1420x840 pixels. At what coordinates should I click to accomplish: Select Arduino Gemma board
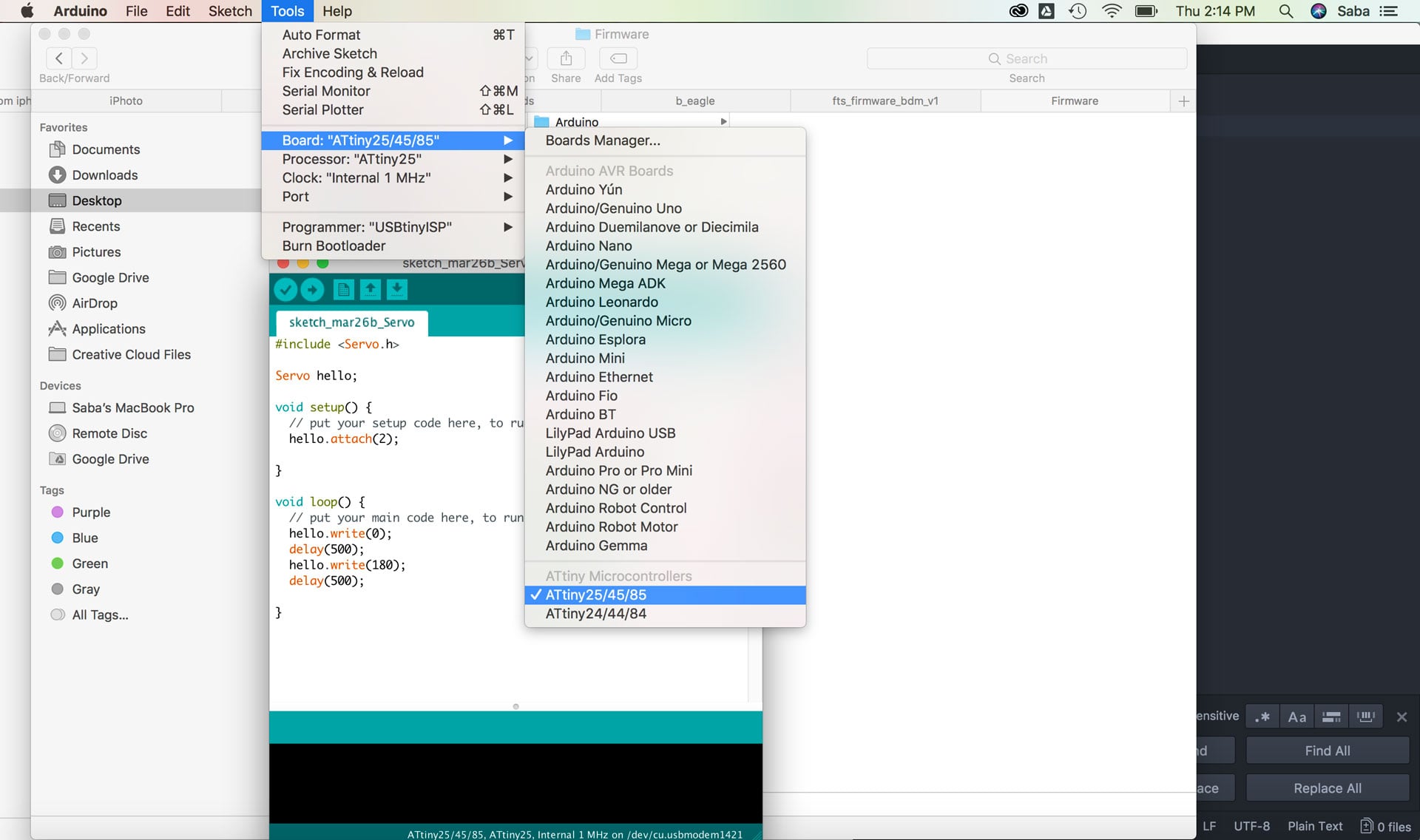coord(665,546)
